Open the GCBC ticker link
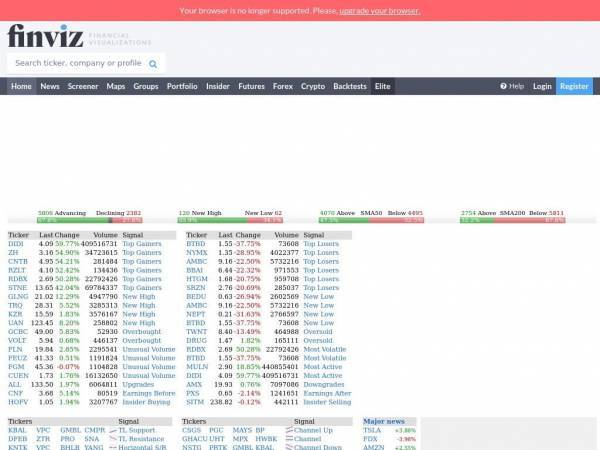 (18, 332)
